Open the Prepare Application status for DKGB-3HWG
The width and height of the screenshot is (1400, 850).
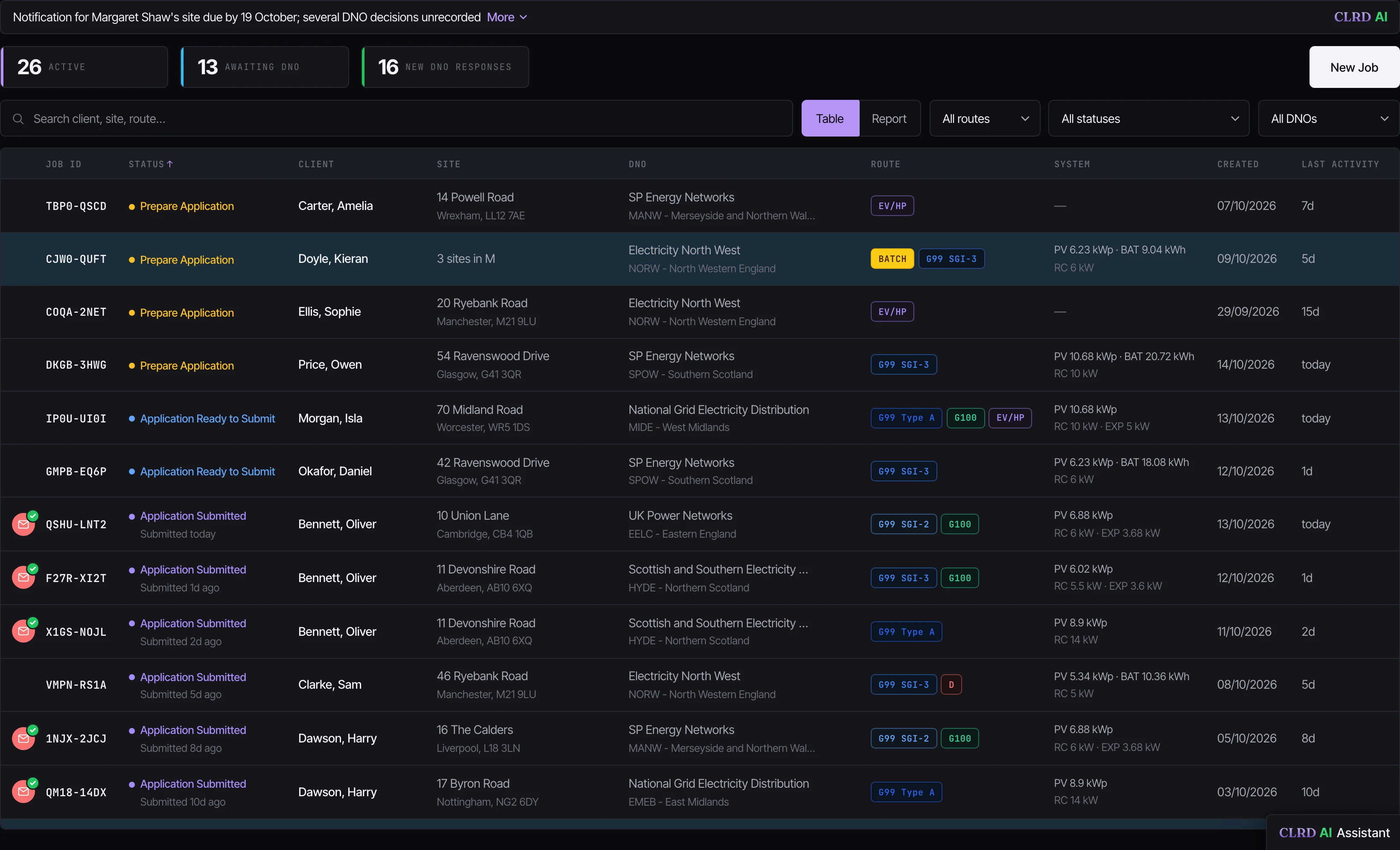[x=187, y=365]
